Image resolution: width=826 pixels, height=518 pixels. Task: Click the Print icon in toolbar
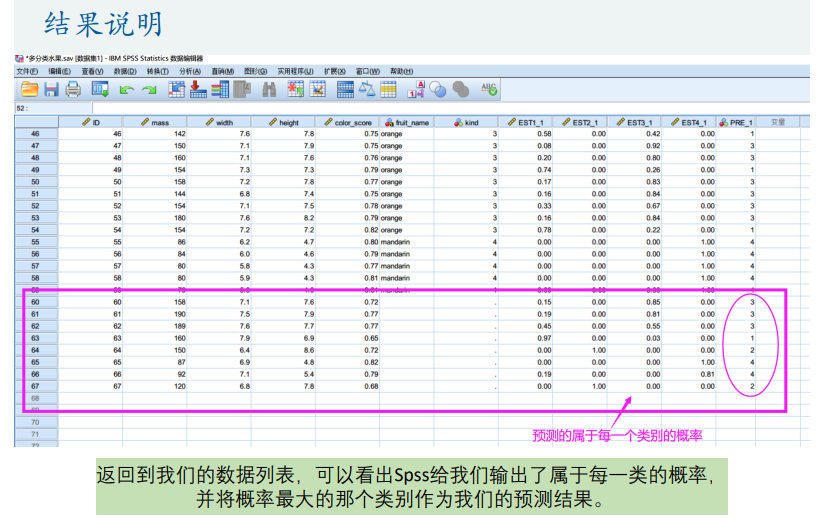73,90
